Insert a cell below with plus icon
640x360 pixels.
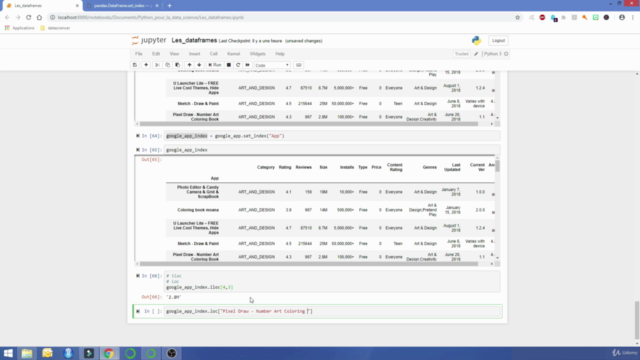pos(146,65)
